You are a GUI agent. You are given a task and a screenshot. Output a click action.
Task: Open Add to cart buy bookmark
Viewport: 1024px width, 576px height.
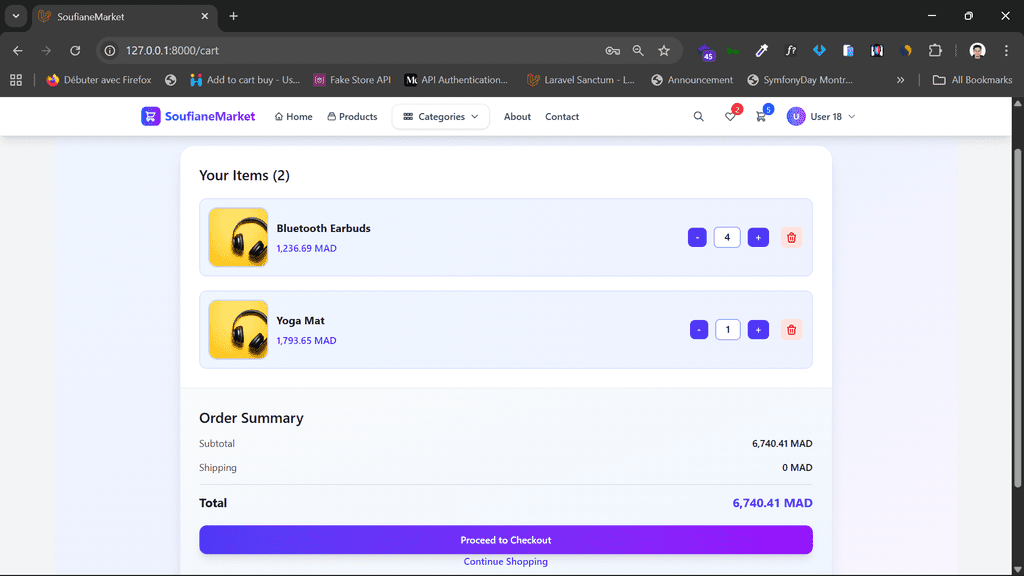(245, 80)
